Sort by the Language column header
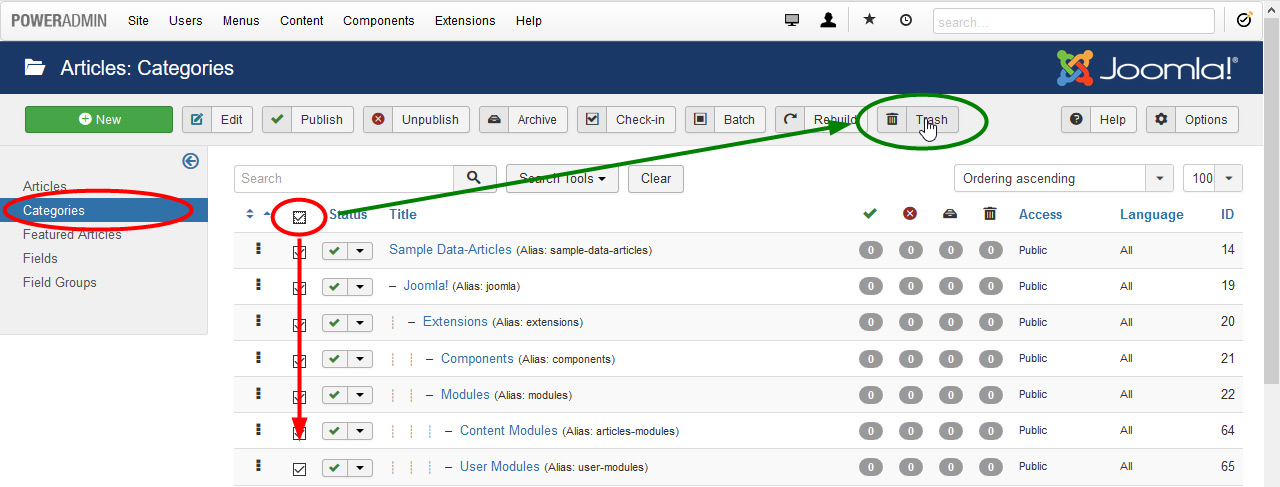The height and width of the screenshot is (487, 1280). [x=1151, y=214]
